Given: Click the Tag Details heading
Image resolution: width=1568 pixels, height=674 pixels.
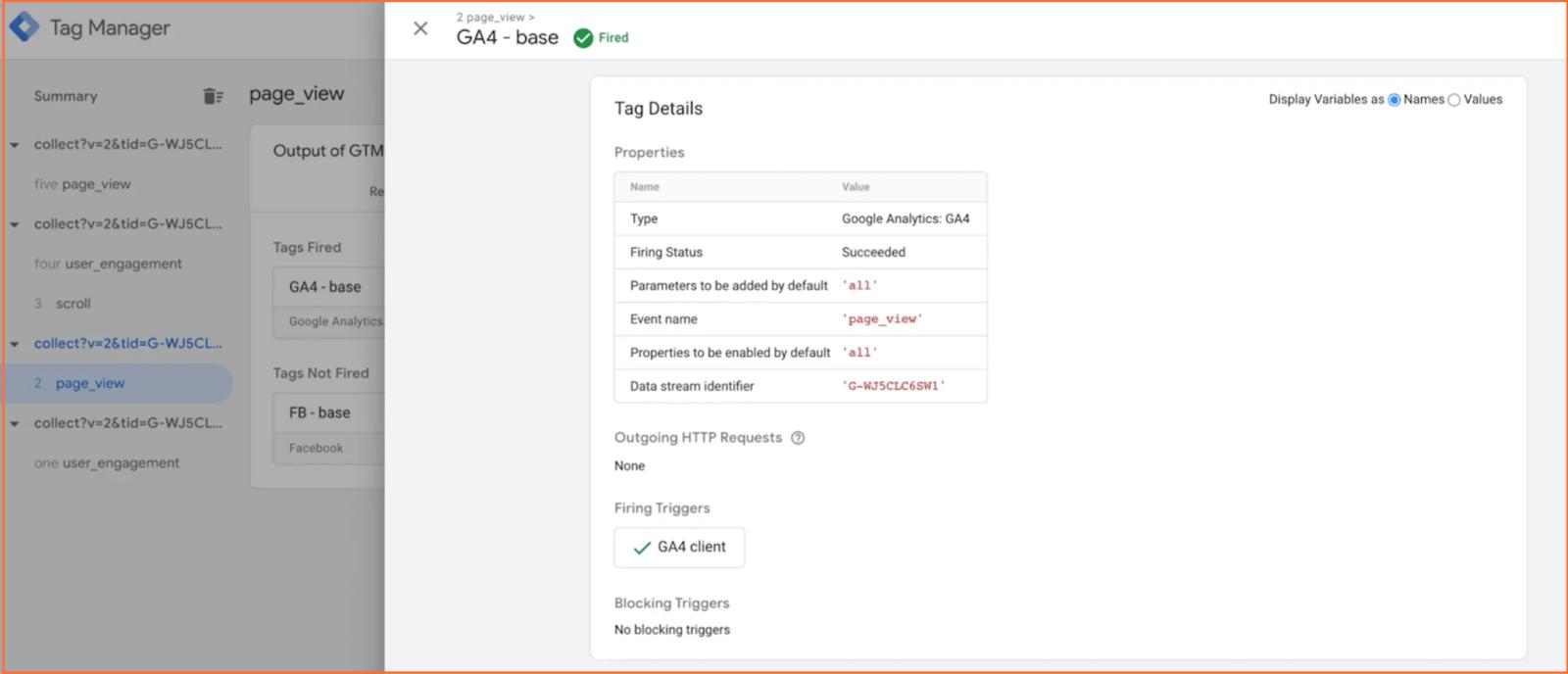Looking at the screenshot, I should point(659,109).
